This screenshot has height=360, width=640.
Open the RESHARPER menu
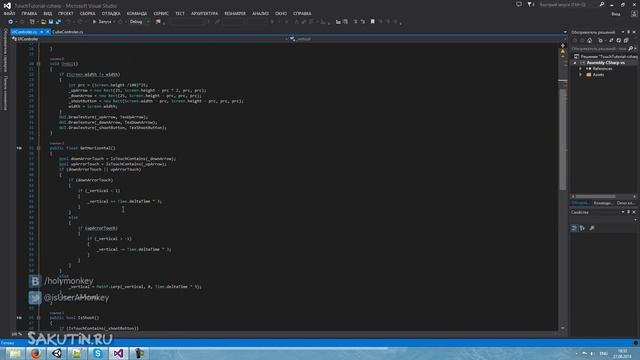pos(235,13)
